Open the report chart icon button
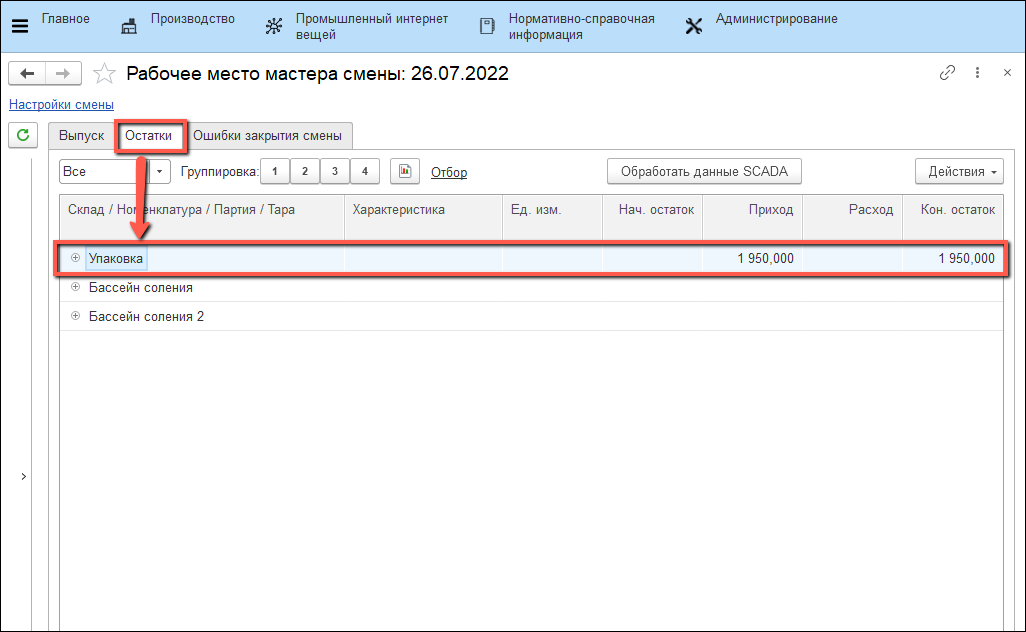 [404, 172]
